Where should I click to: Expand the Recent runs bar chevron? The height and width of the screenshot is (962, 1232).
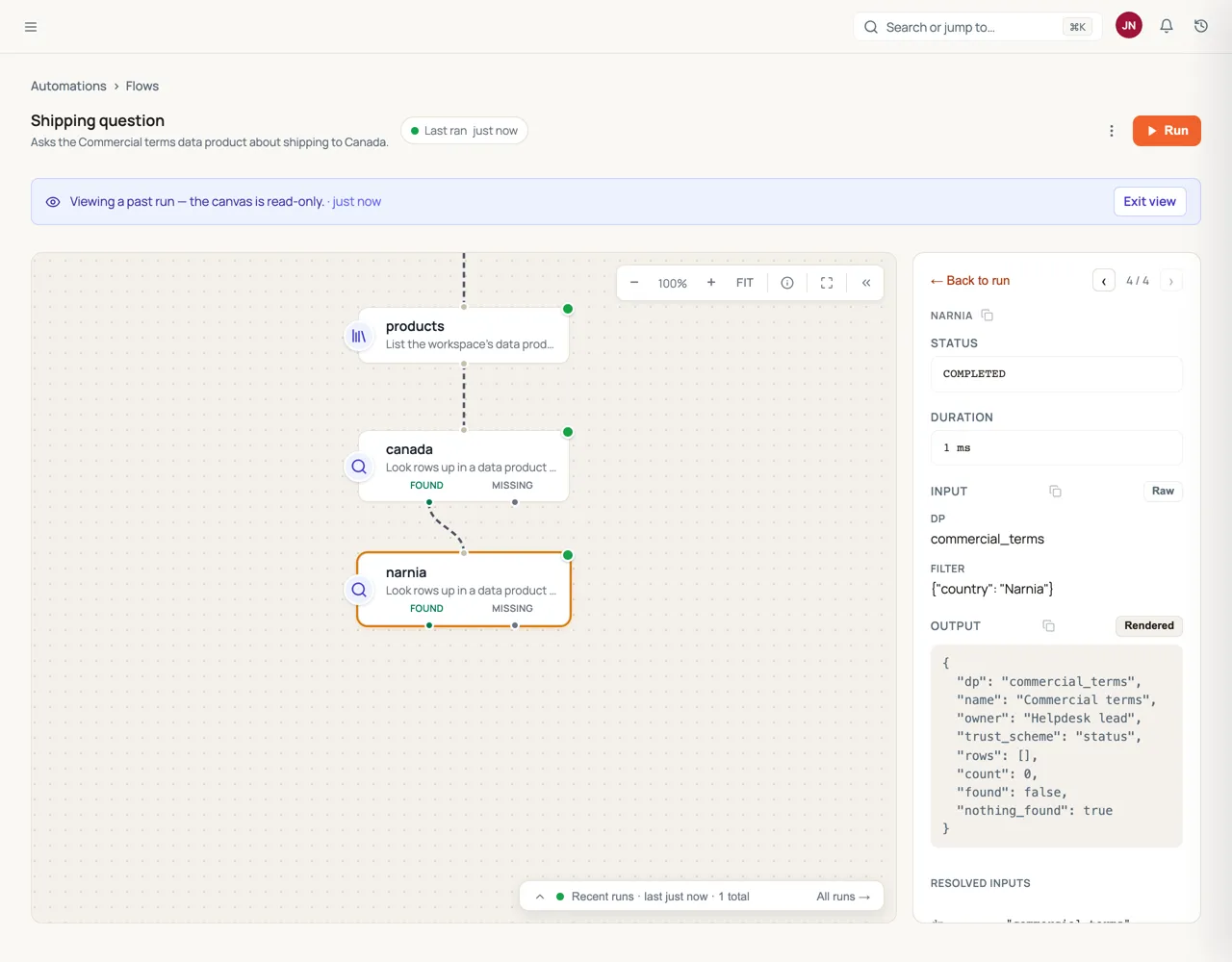540,897
